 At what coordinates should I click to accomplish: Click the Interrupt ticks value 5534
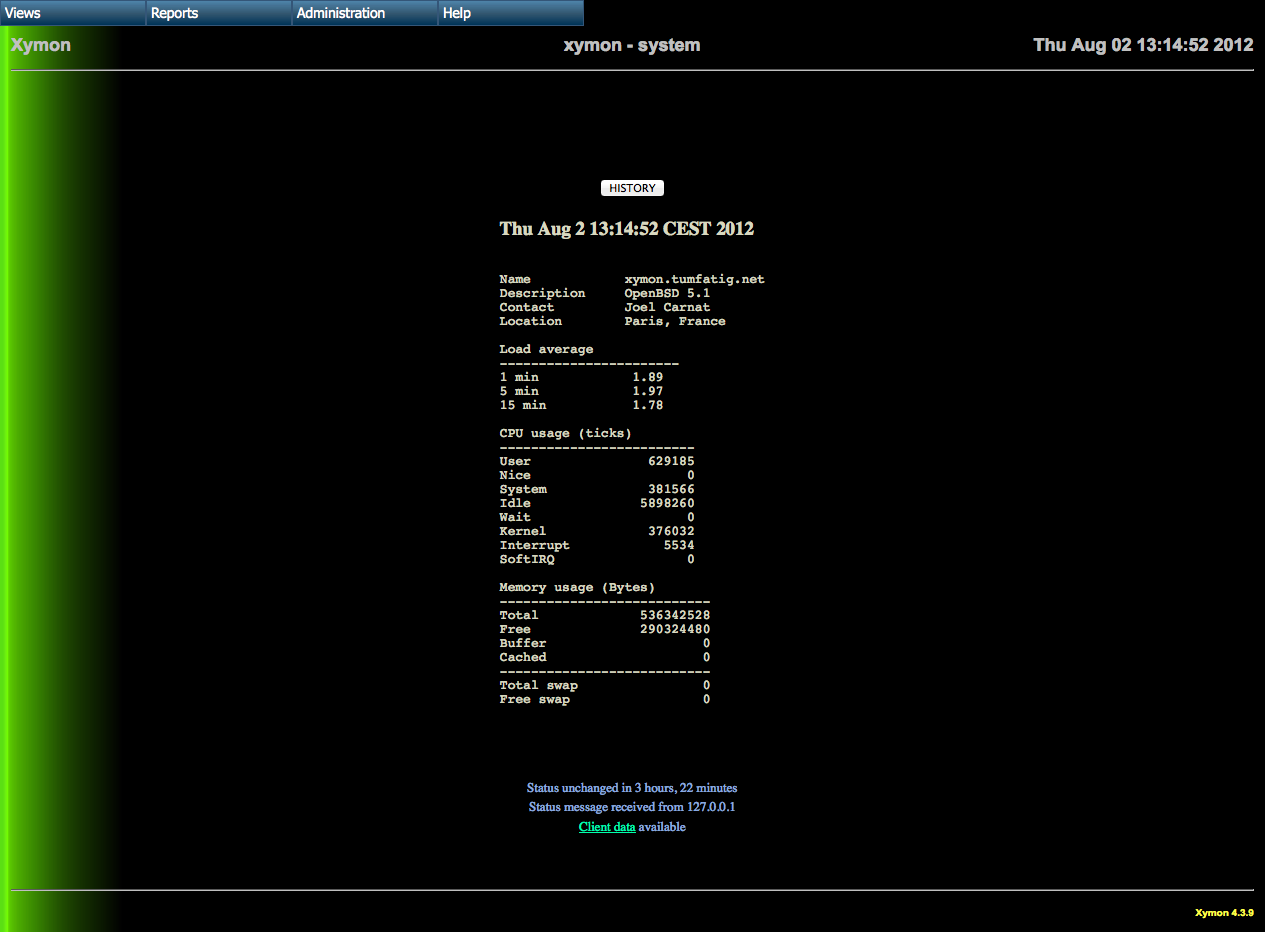click(x=679, y=545)
